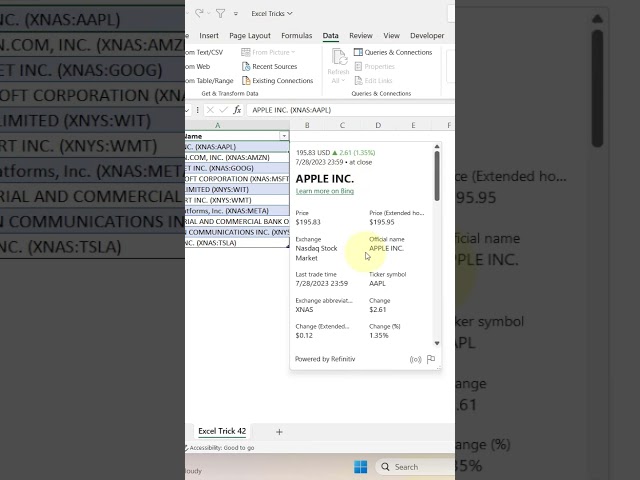Select column B header
Image resolution: width=640 pixels, height=480 pixels.
click(307, 125)
